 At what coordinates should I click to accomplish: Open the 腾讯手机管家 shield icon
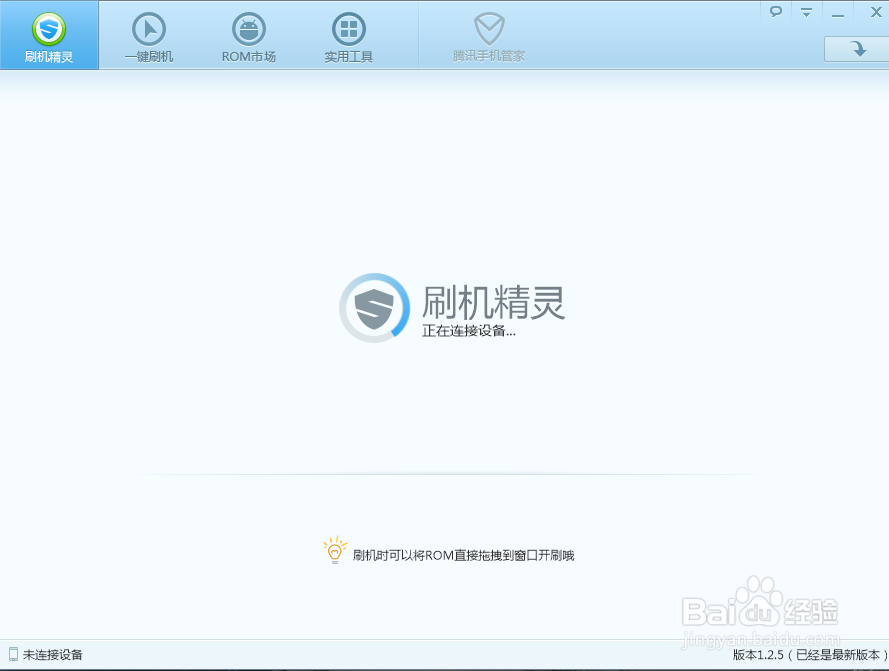pos(489,29)
